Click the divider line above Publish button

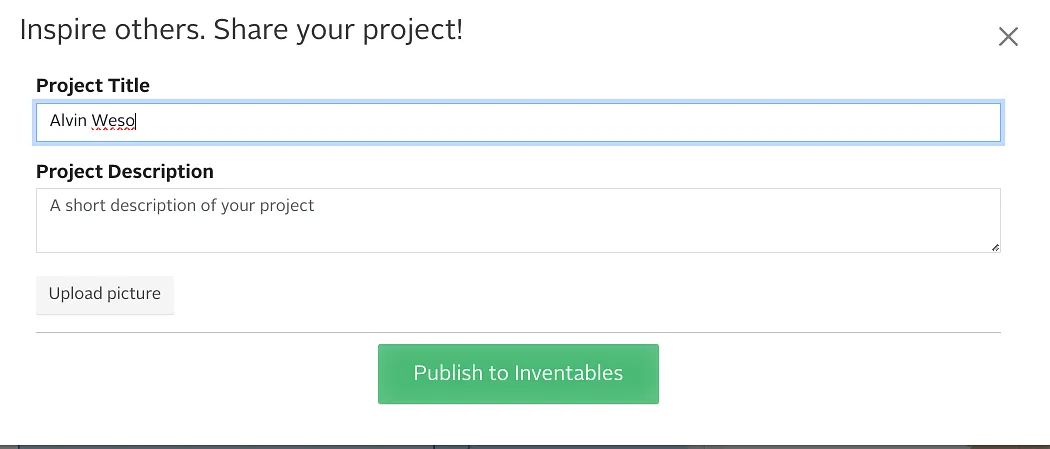[x=518, y=332]
